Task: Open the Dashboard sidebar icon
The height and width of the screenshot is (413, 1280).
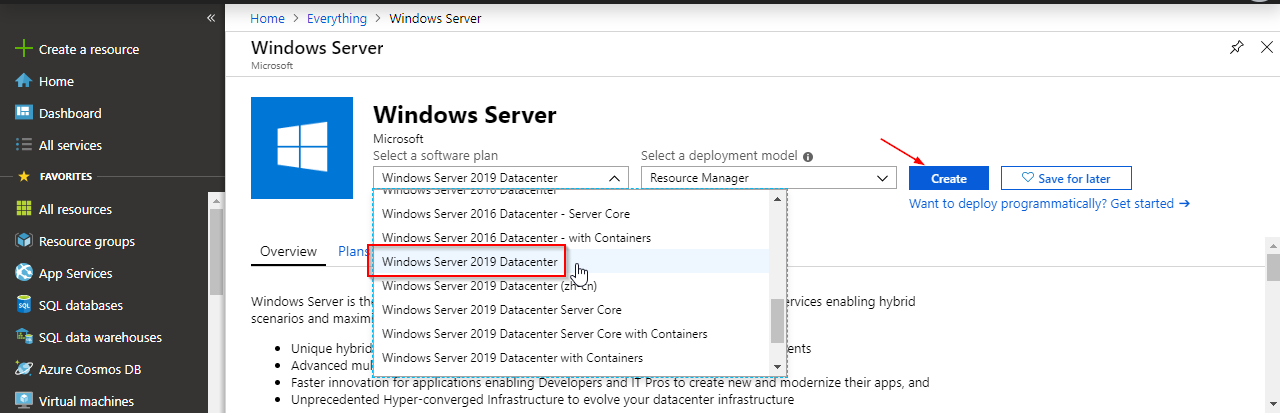Action: coord(24,113)
